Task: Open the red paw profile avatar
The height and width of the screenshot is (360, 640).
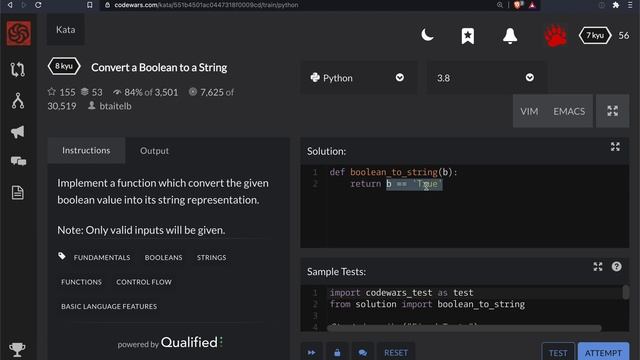Action: pos(556,36)
